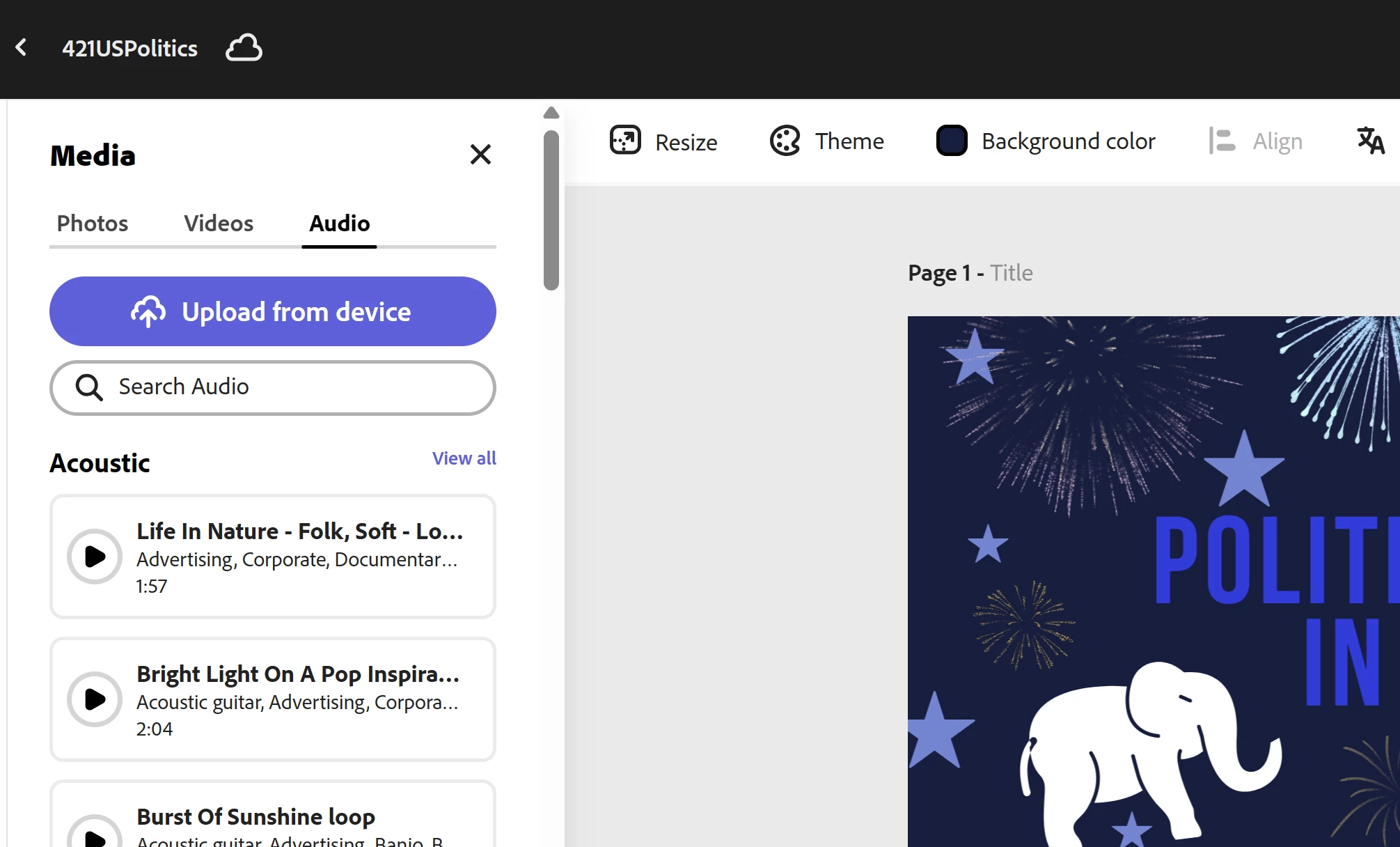Switch to the Videos tab
Image resolution: width=1400 pixels, height=847 pixels.
click(219, 223)
